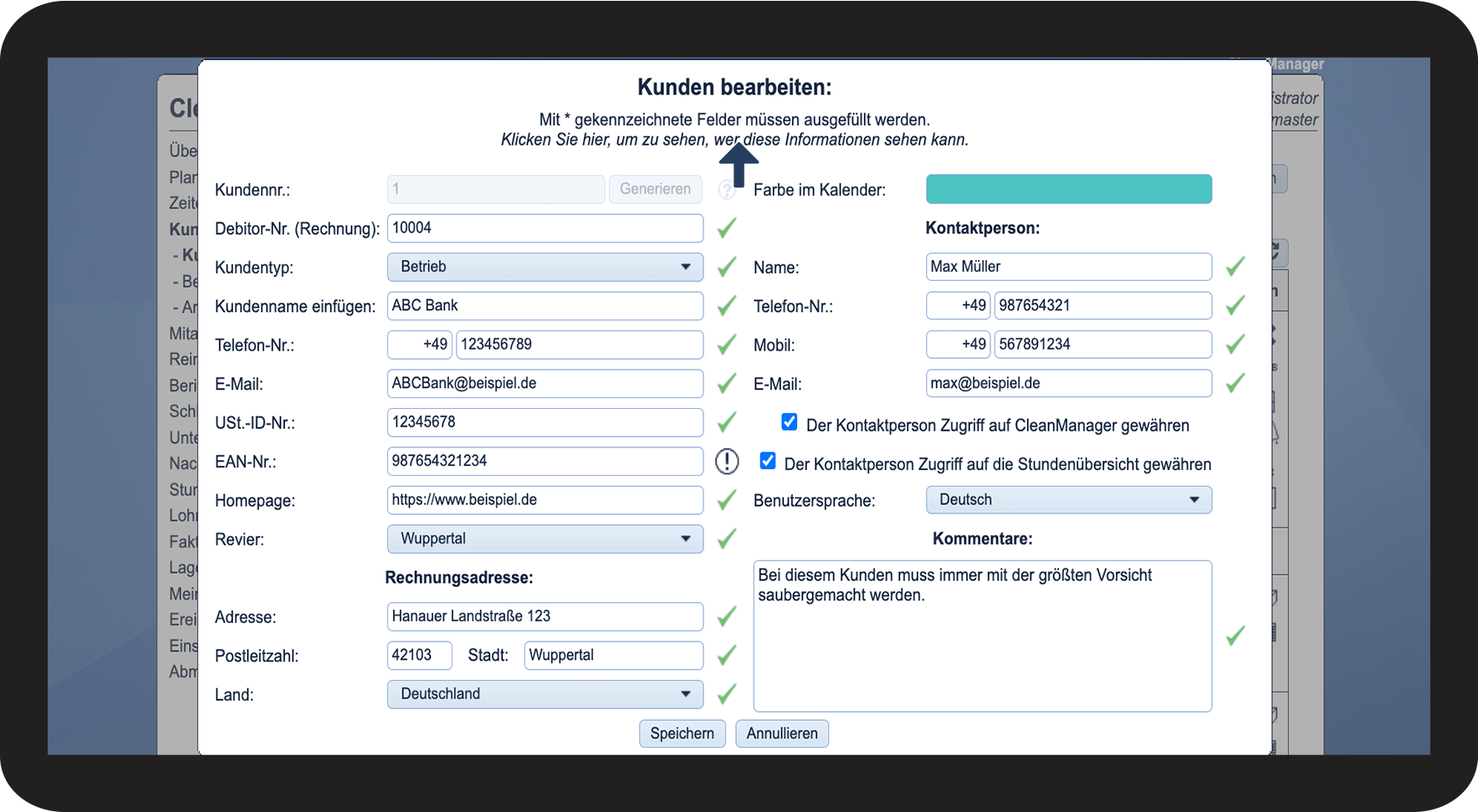Open the Benutzersprache dropdown showing Deutsch

[x=1068, y=500]
